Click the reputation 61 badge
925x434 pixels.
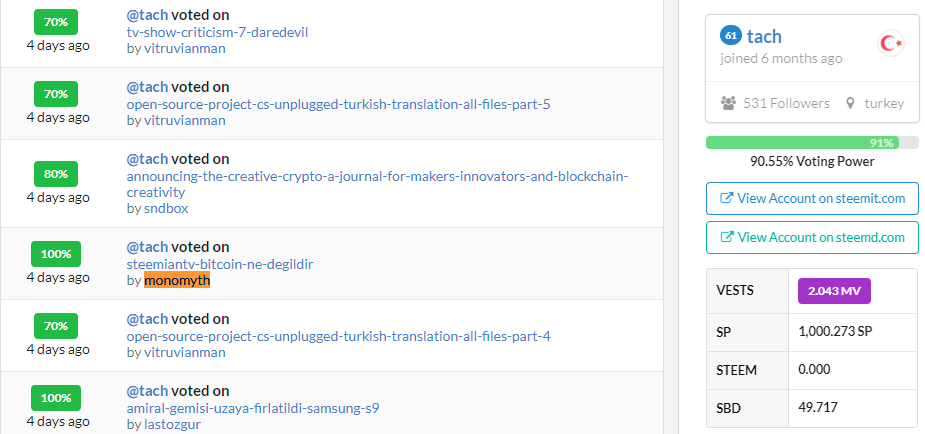pyautogui.click(x=730, y=36)
